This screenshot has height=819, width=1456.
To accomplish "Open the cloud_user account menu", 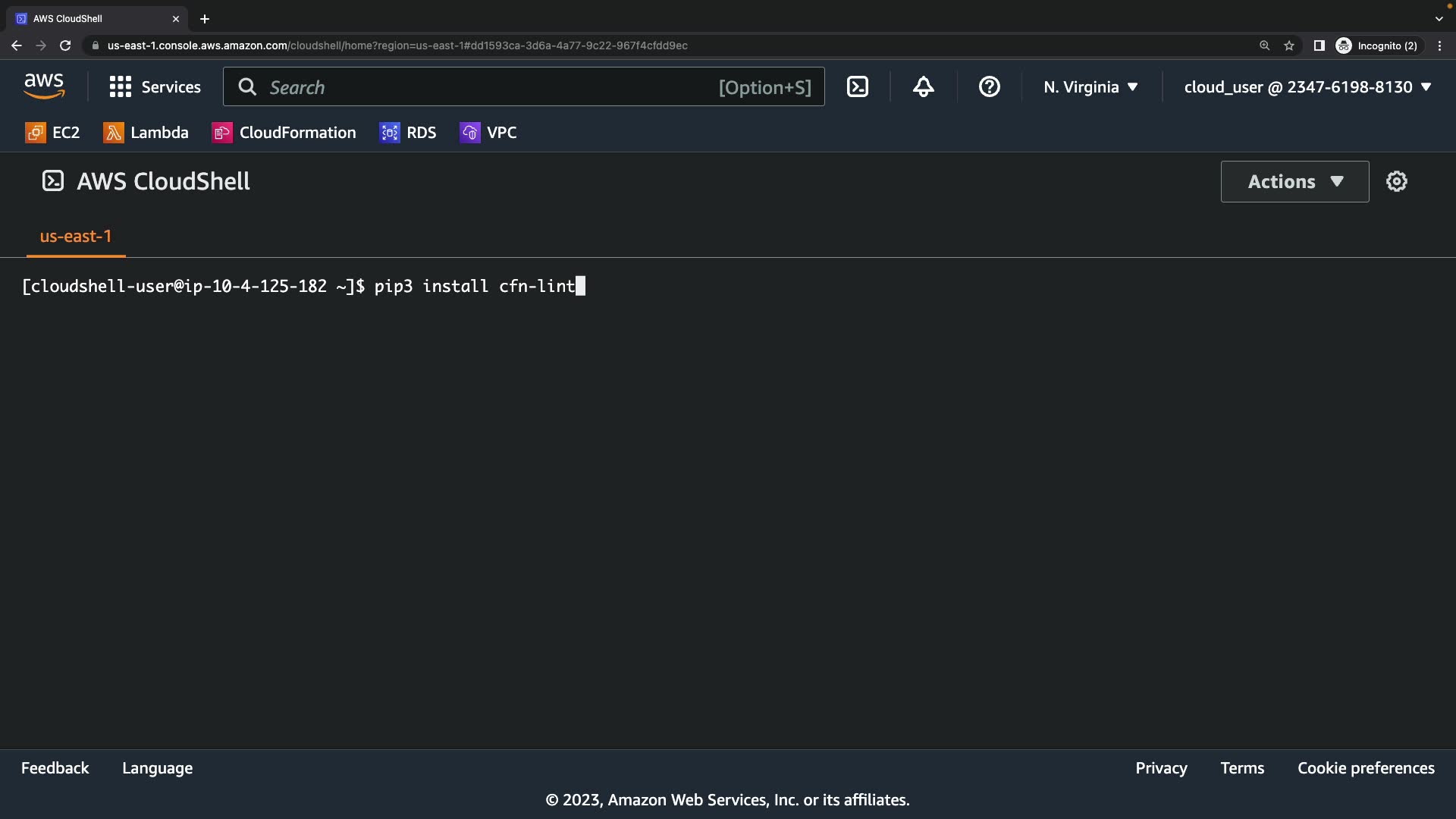I will tap(1307, 87).
